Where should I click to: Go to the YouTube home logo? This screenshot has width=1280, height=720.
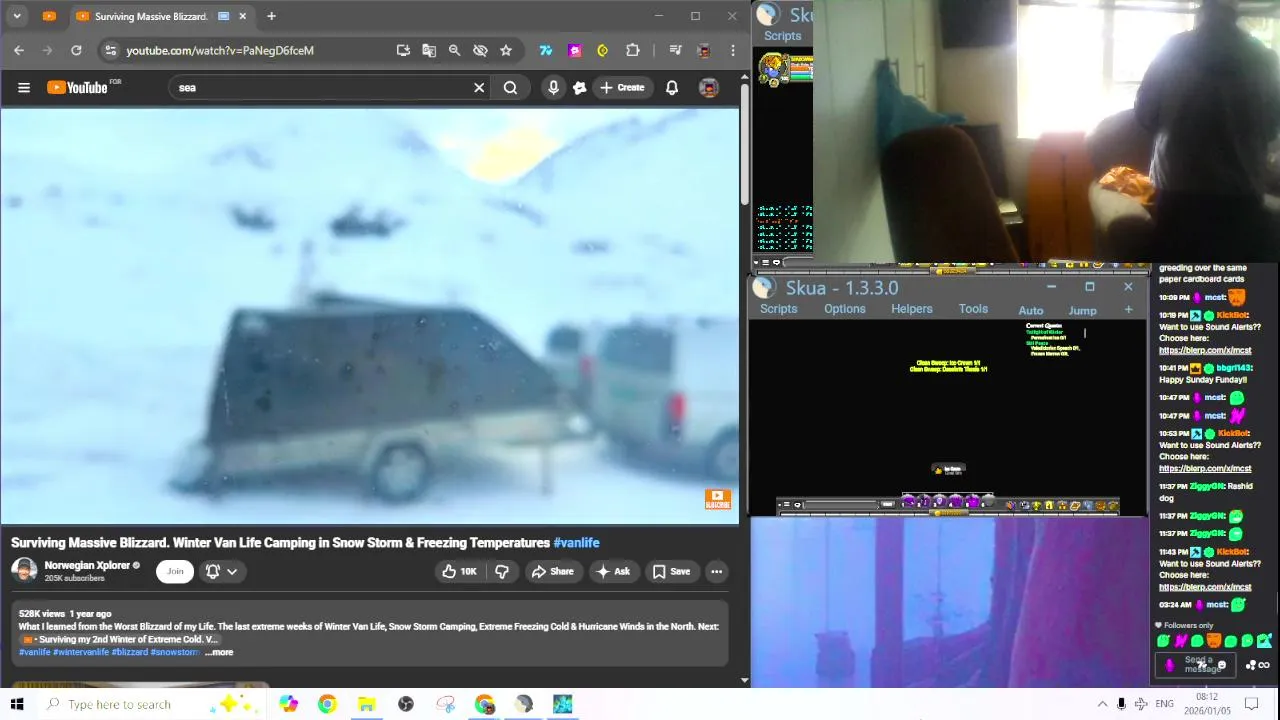77,88
